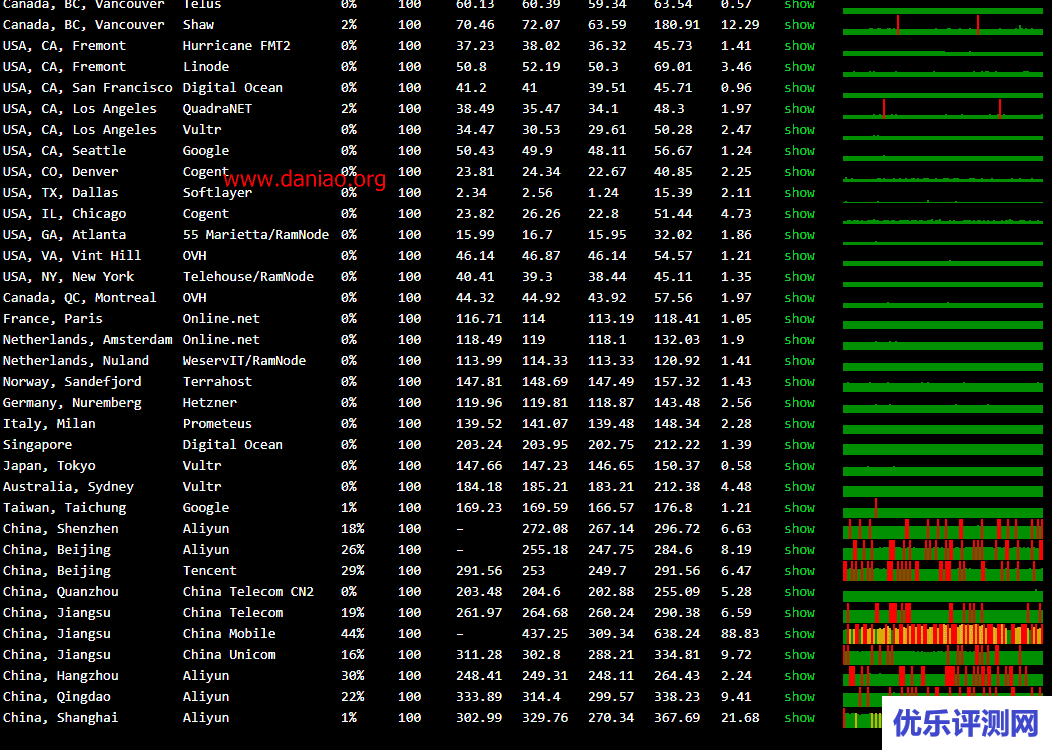This screenshot has width=1052, height=750.
Task: Click 'show' for Jiangsu China Telecom row
Action: (x=800, y=612)
